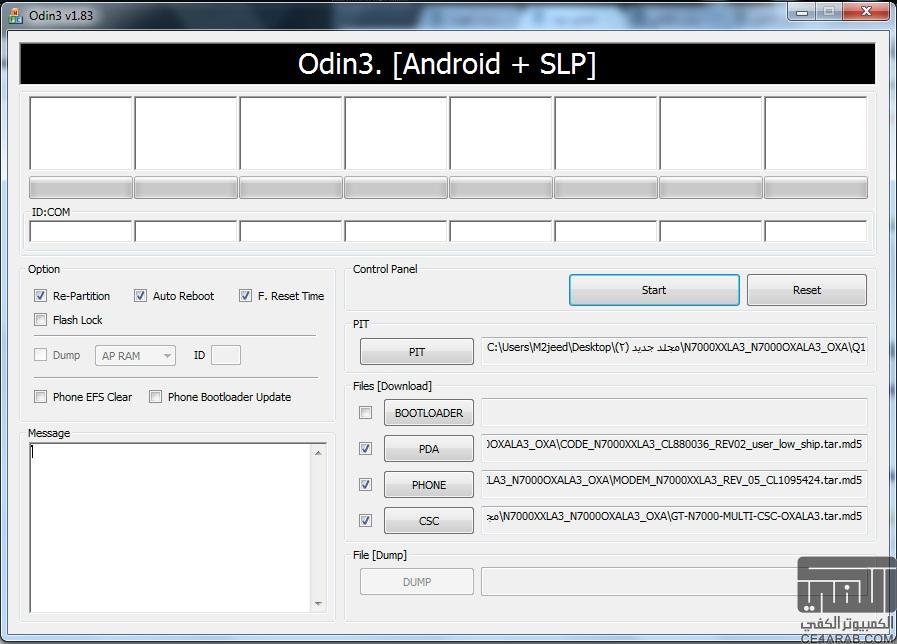Click the PDA file button
897x644 pixels.
point(428,449)
